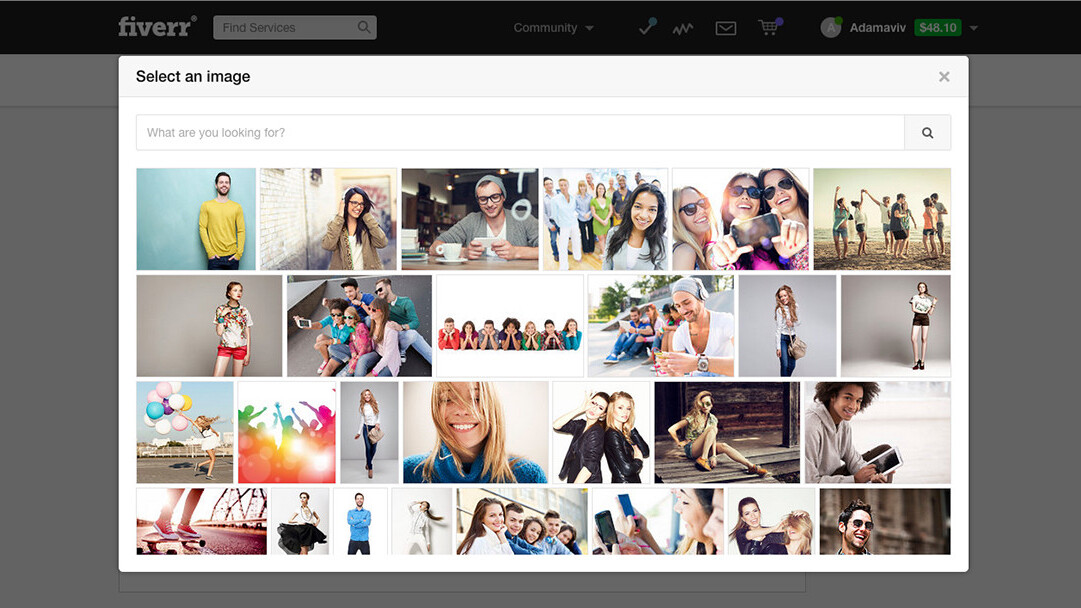Expand the account dropdown arrow

coord(974,29)
